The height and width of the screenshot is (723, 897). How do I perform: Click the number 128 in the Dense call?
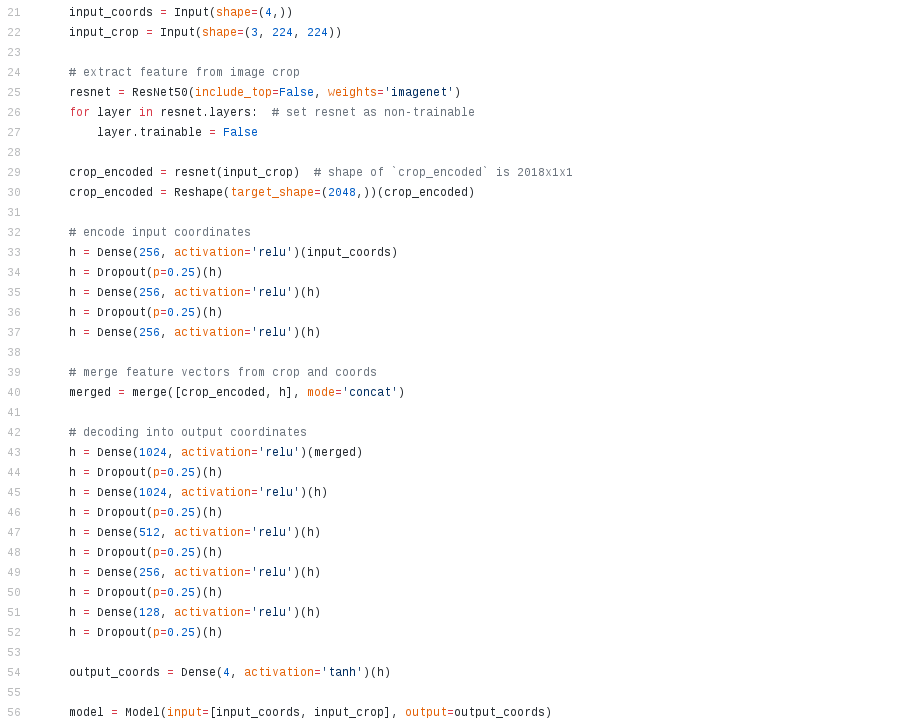point(149,613)
